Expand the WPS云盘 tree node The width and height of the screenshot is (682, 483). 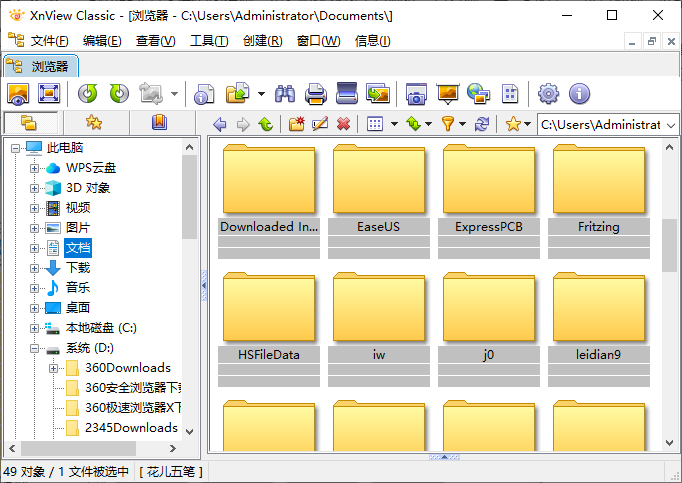(x=34, y=168)
